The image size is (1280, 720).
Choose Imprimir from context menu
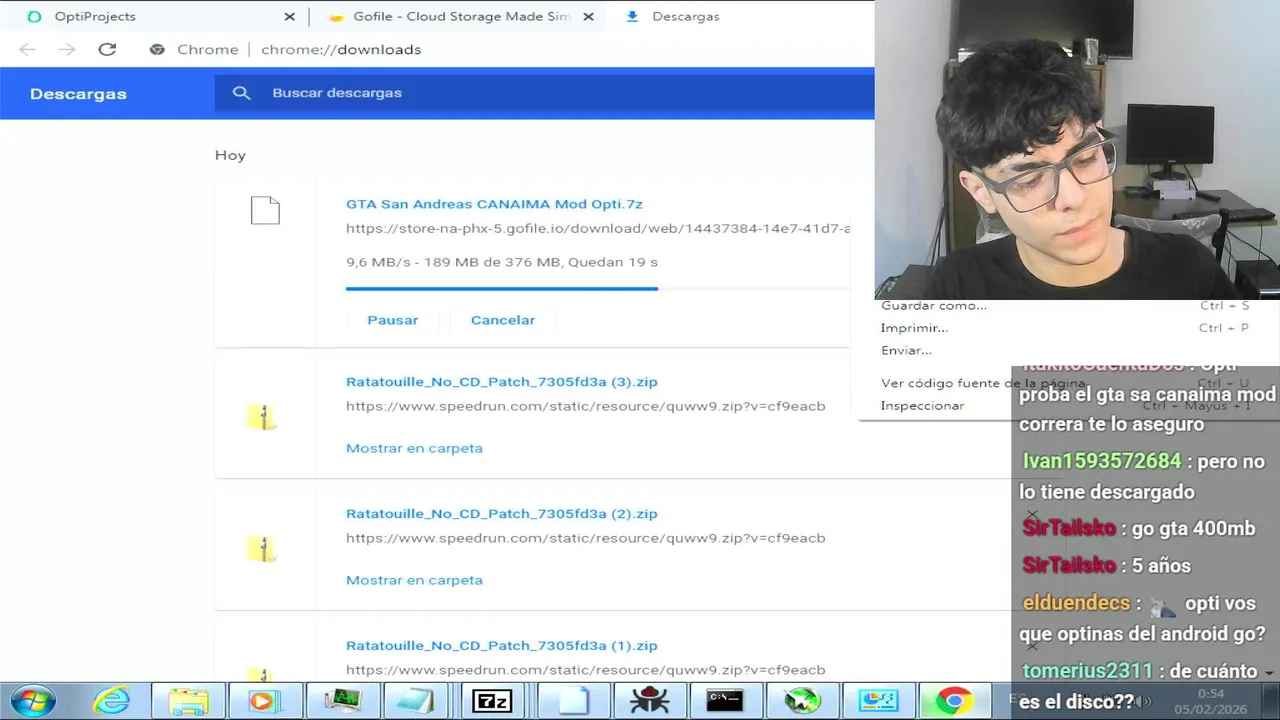click(x=914, y=327)
